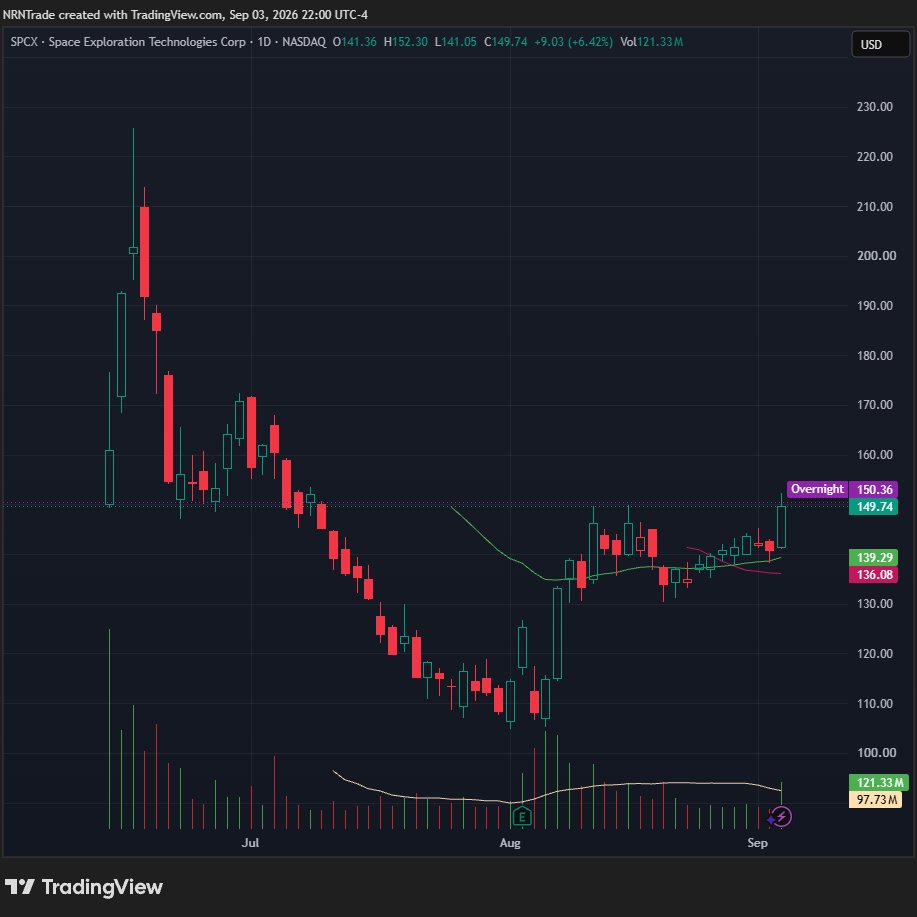Viewport: 917px width, 917px height.
Task: Click the 210.00 price scale label
Action: coord(874,206)
